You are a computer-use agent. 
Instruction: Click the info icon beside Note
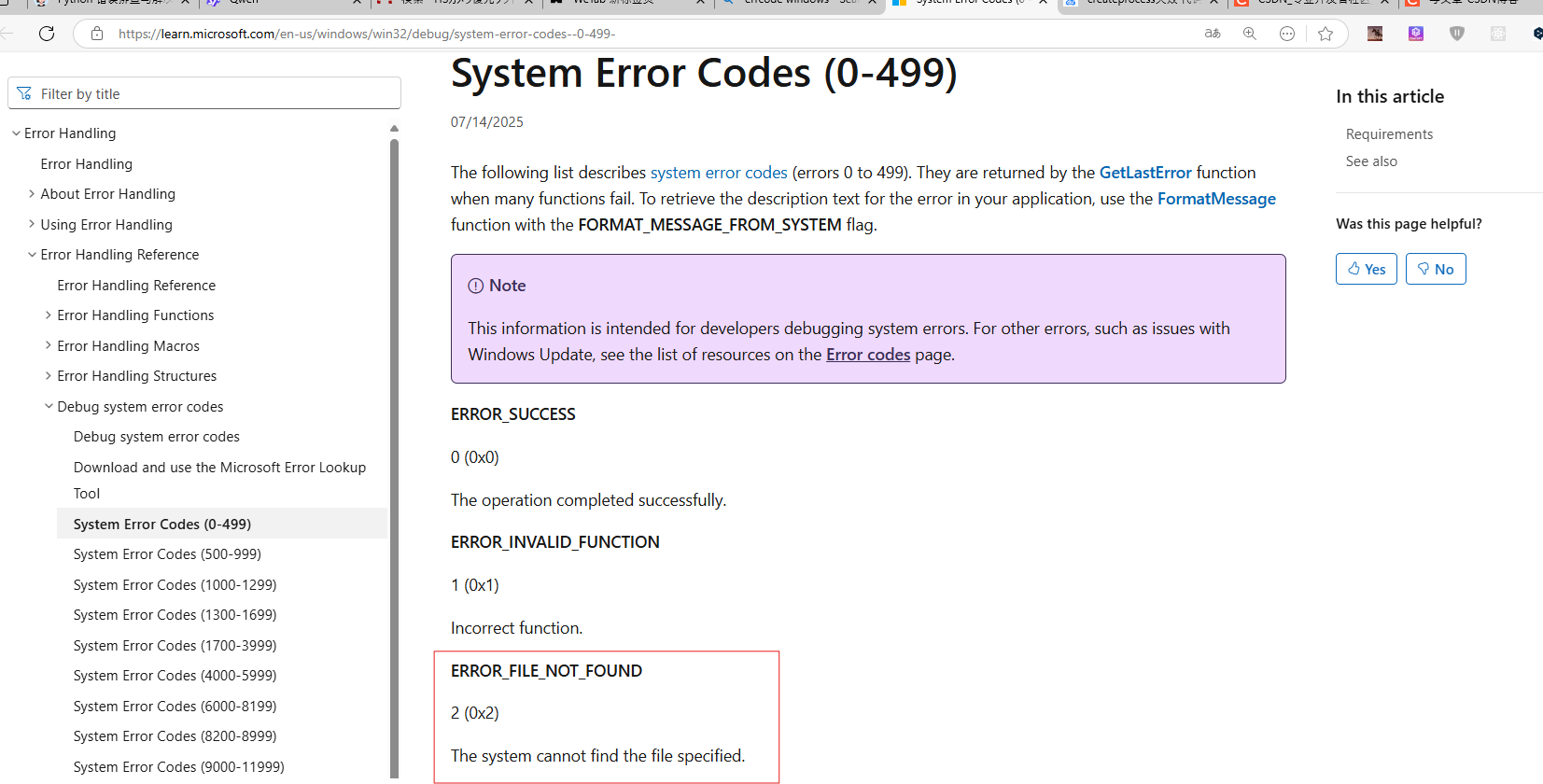point(476,286)
